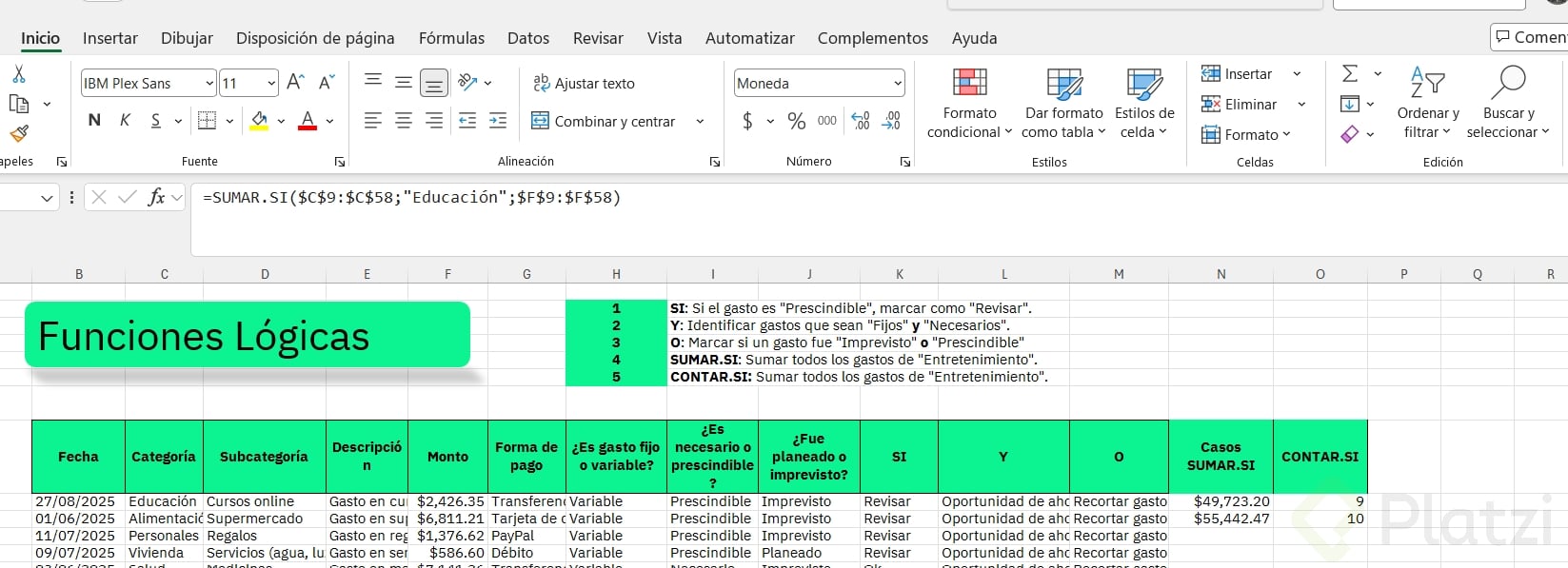Open the Disposición de página tab
This screenshot has width=1568, height=568.
(315, 38)
